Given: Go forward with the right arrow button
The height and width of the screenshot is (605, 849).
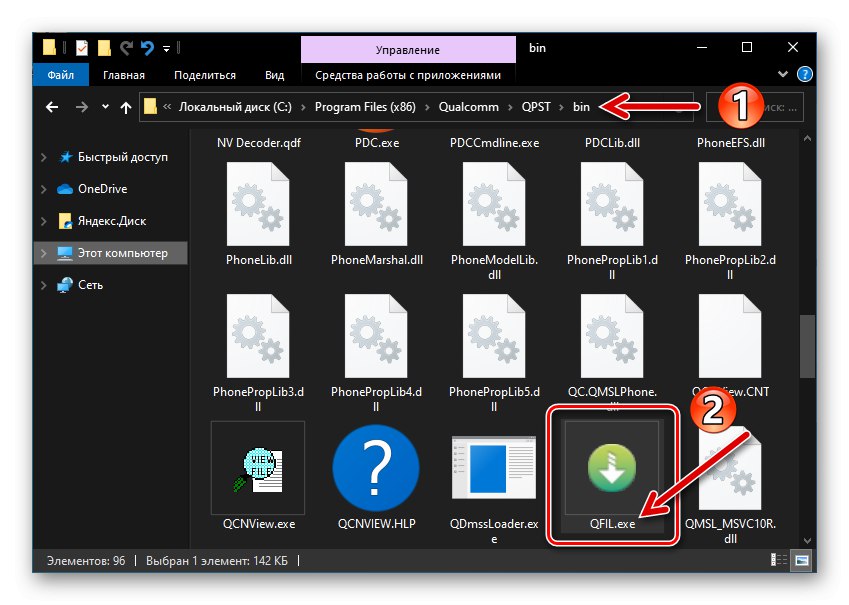Looking at the screenshot, I should 82,107.
